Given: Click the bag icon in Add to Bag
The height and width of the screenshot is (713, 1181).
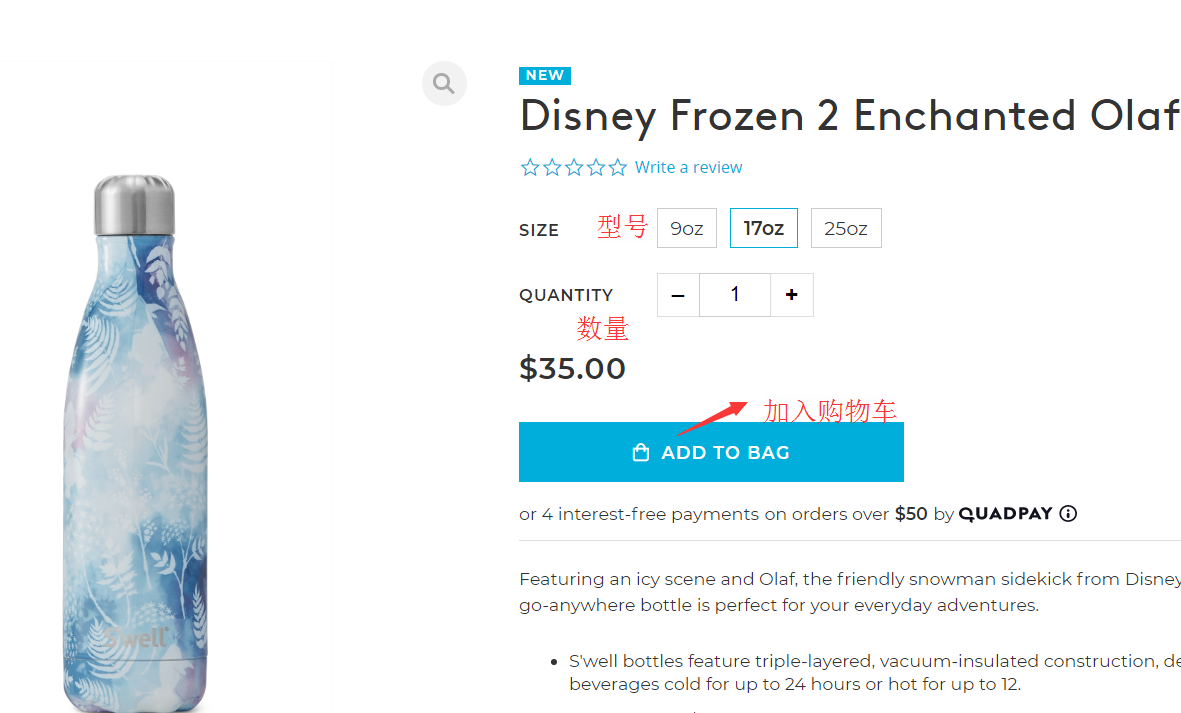Looking at the screenshot, I should [x=641, y=453].
